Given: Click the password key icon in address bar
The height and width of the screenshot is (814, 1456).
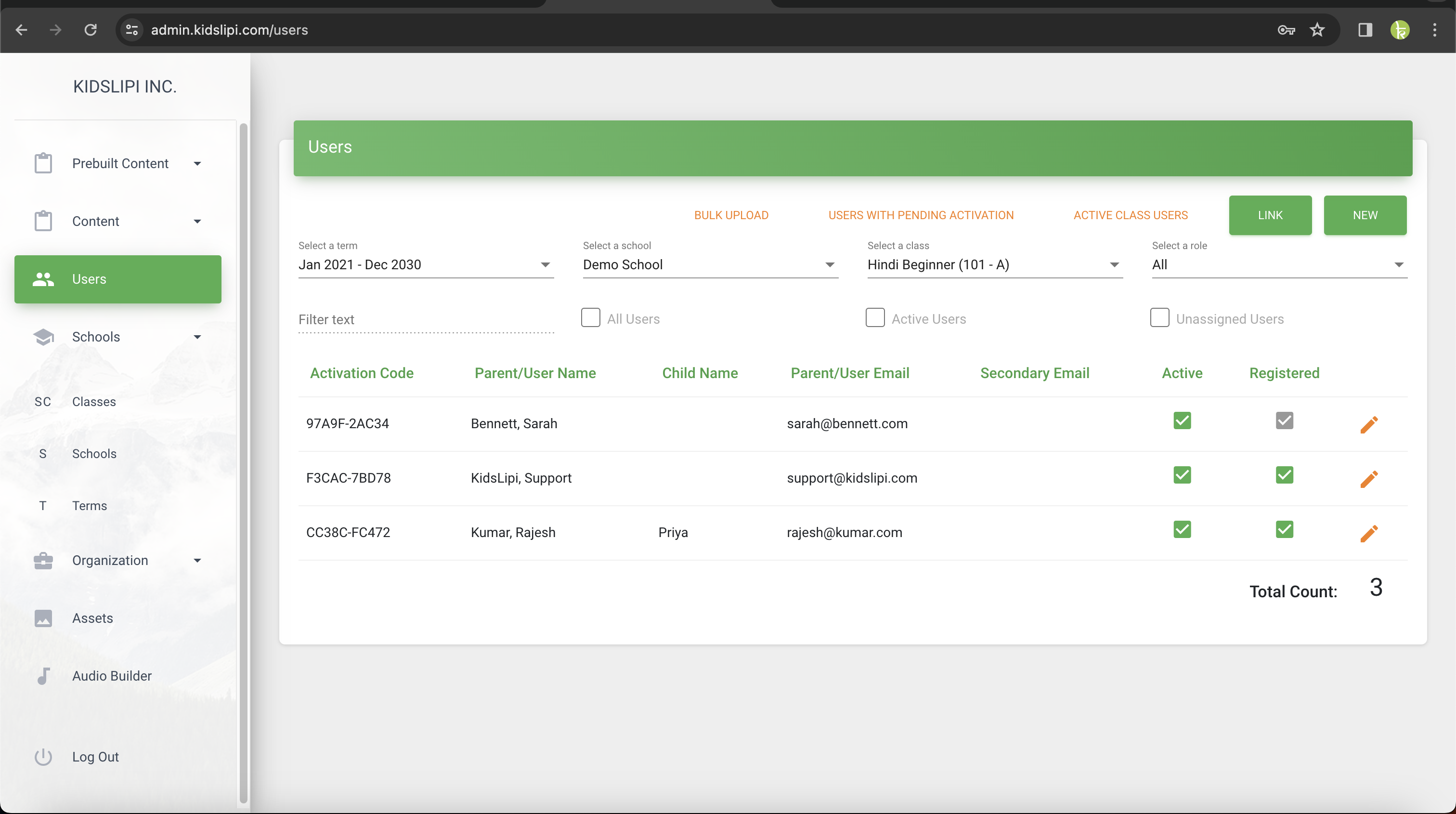Looking at the screenshot, I should pos(1286,30).
